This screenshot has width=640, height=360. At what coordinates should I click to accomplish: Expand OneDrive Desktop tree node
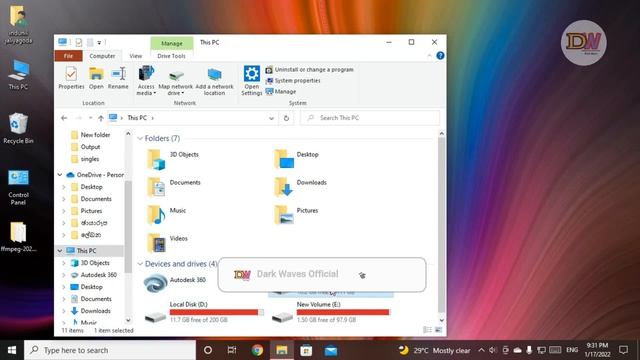64,187
